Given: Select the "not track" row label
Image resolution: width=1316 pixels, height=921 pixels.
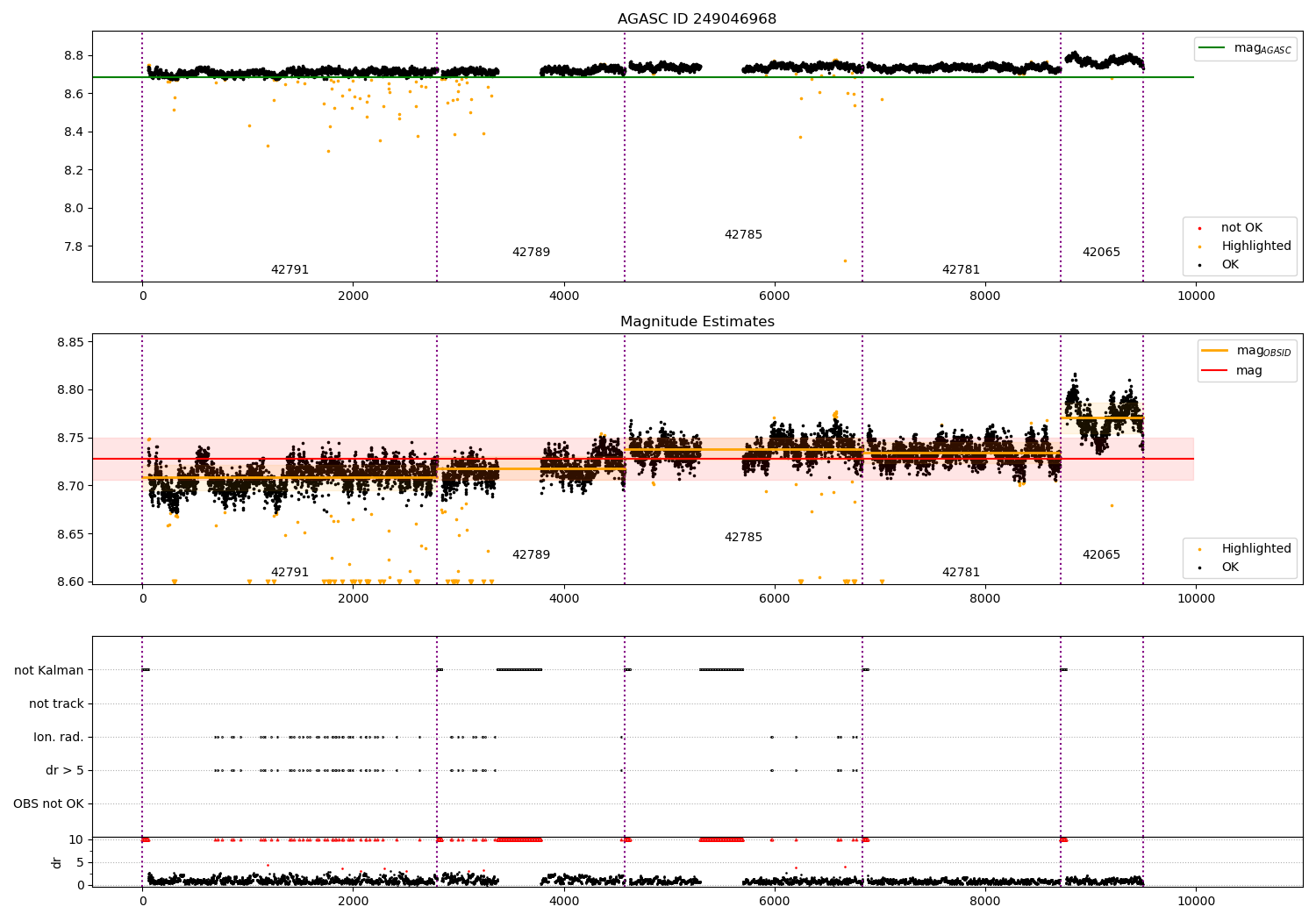Looking at the screenshot, I should coord(56,703).
